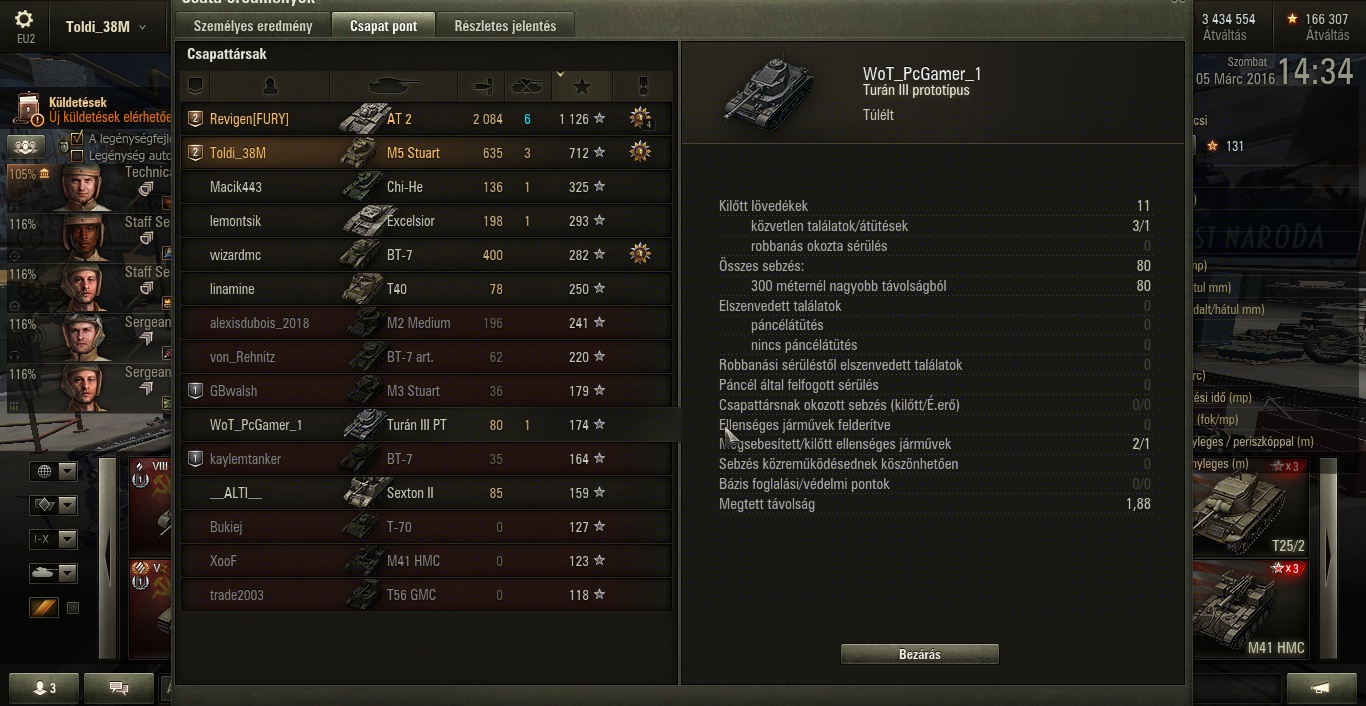This screenshot has width=1366, height=706.
Task: Open contacts list showing 3 friends
Action: point(45,688)
